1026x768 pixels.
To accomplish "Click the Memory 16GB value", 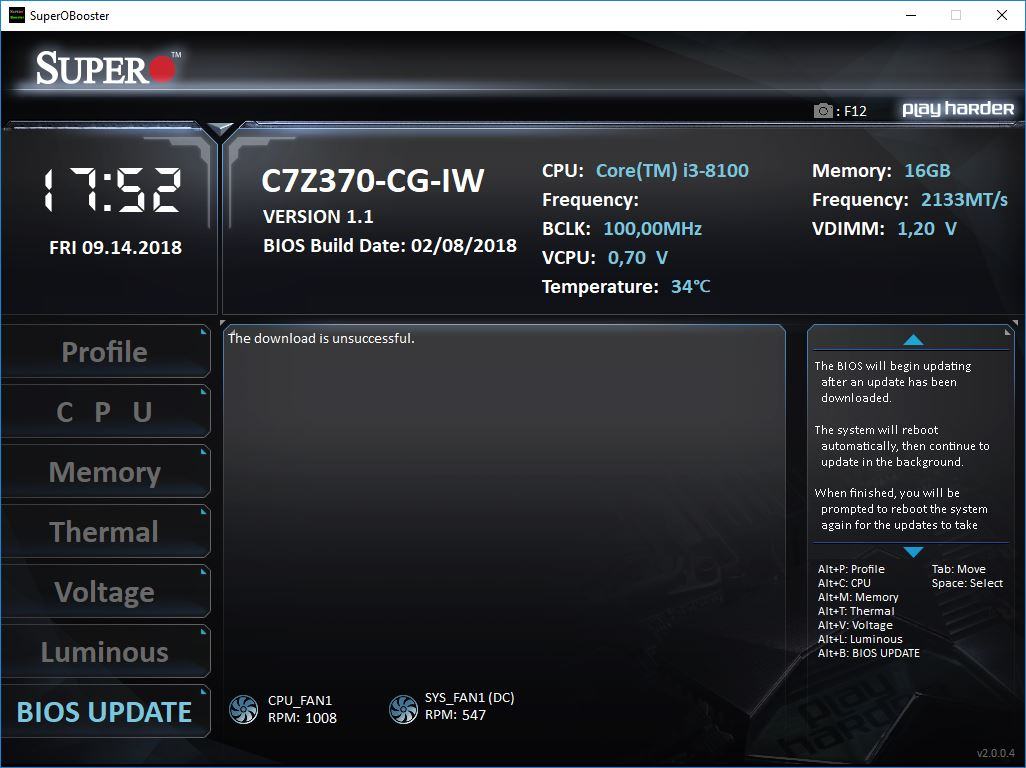I will tap(927, 171).
